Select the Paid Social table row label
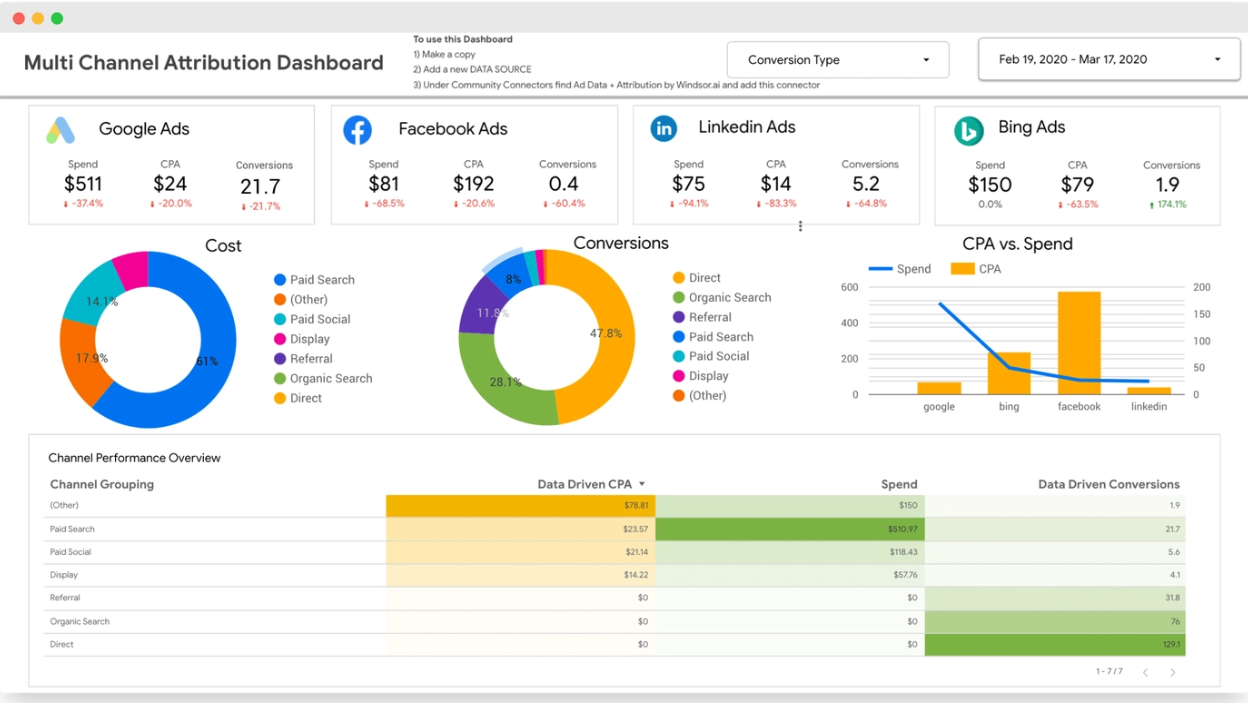 point(70,552)
